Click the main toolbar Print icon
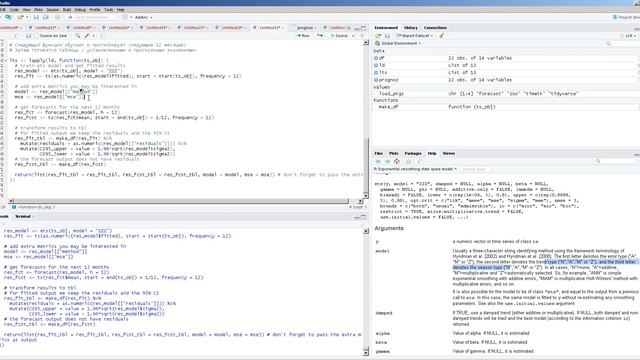The width and height of the screenshot is (640, 360). (x=57, y=18)
